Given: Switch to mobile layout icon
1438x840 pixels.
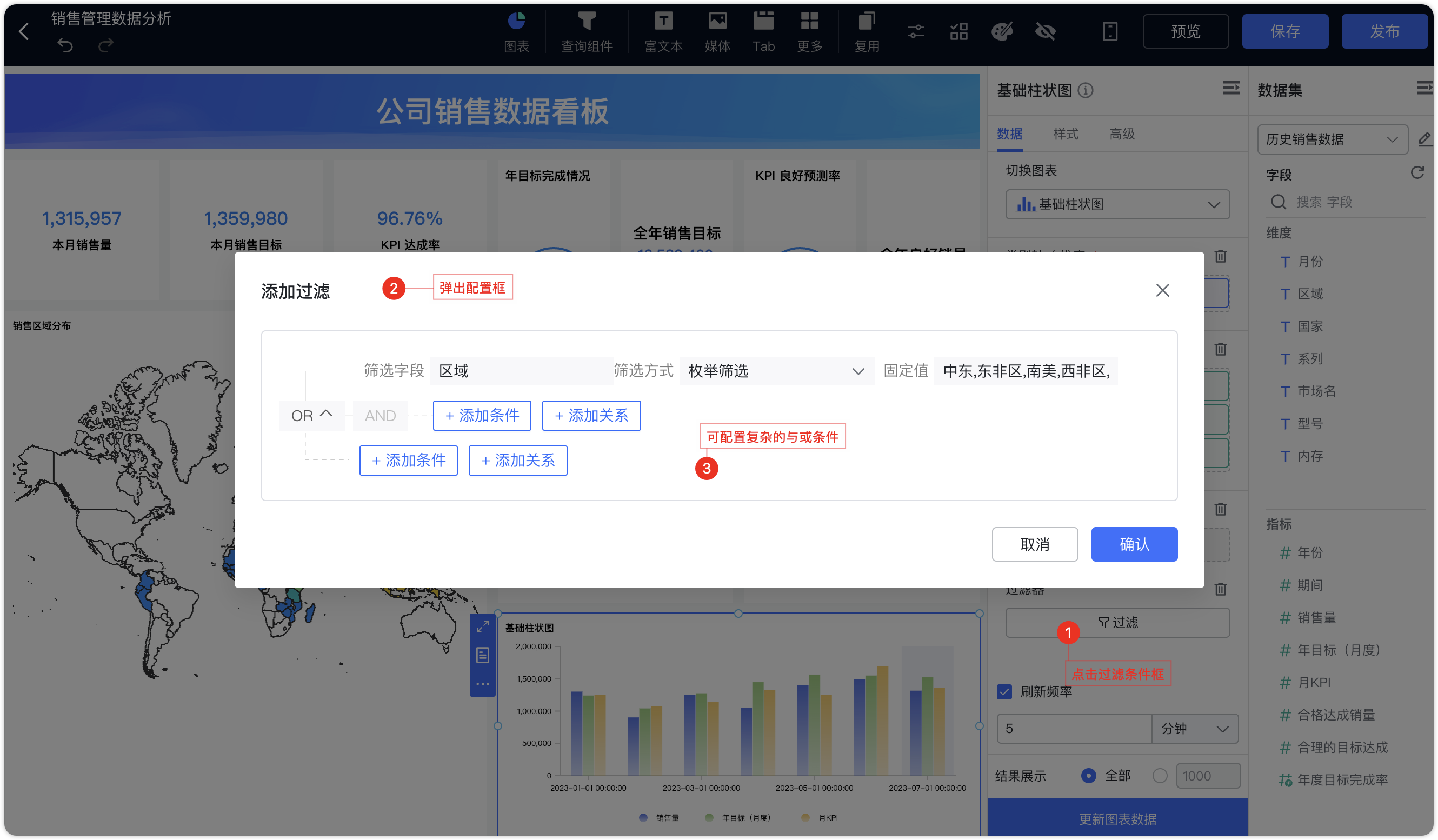Looking at the screenshot, I should click(x=1110, y=31).
